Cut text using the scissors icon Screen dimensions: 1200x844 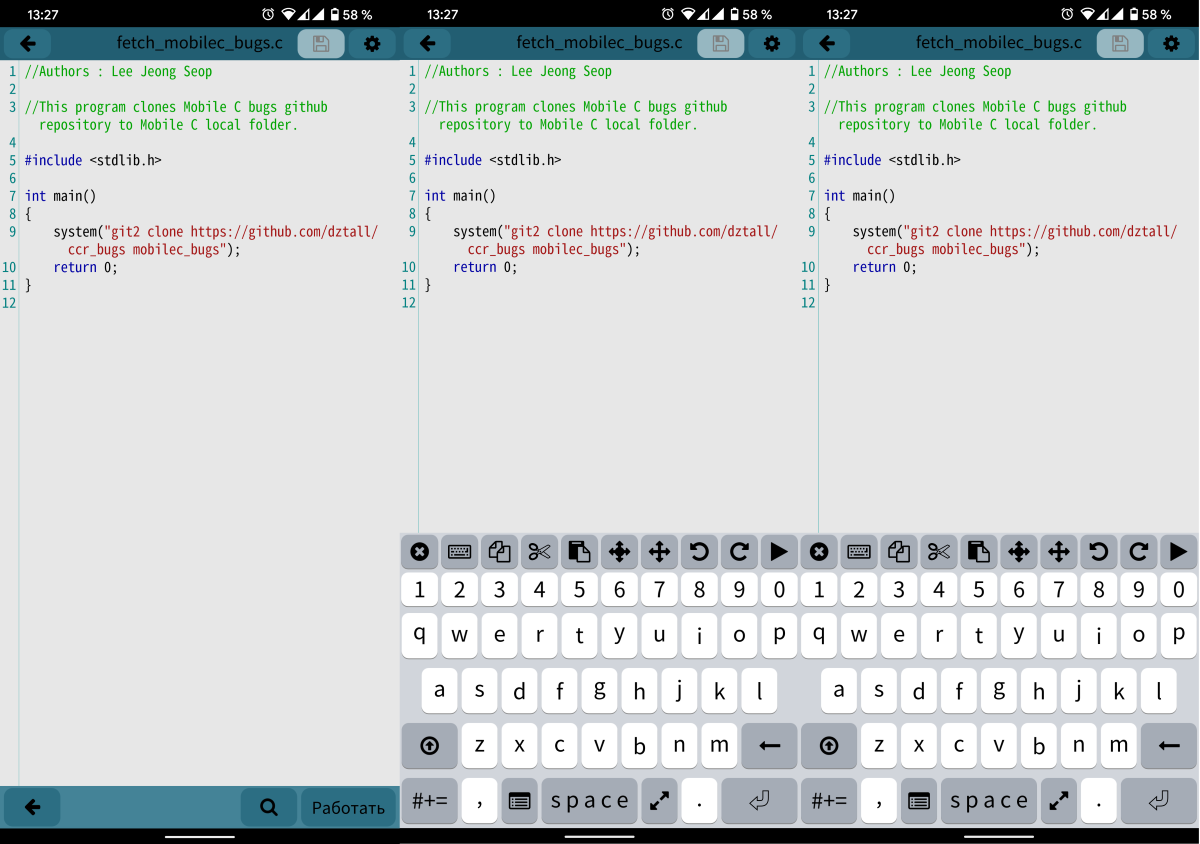click(x=539, y=551)
